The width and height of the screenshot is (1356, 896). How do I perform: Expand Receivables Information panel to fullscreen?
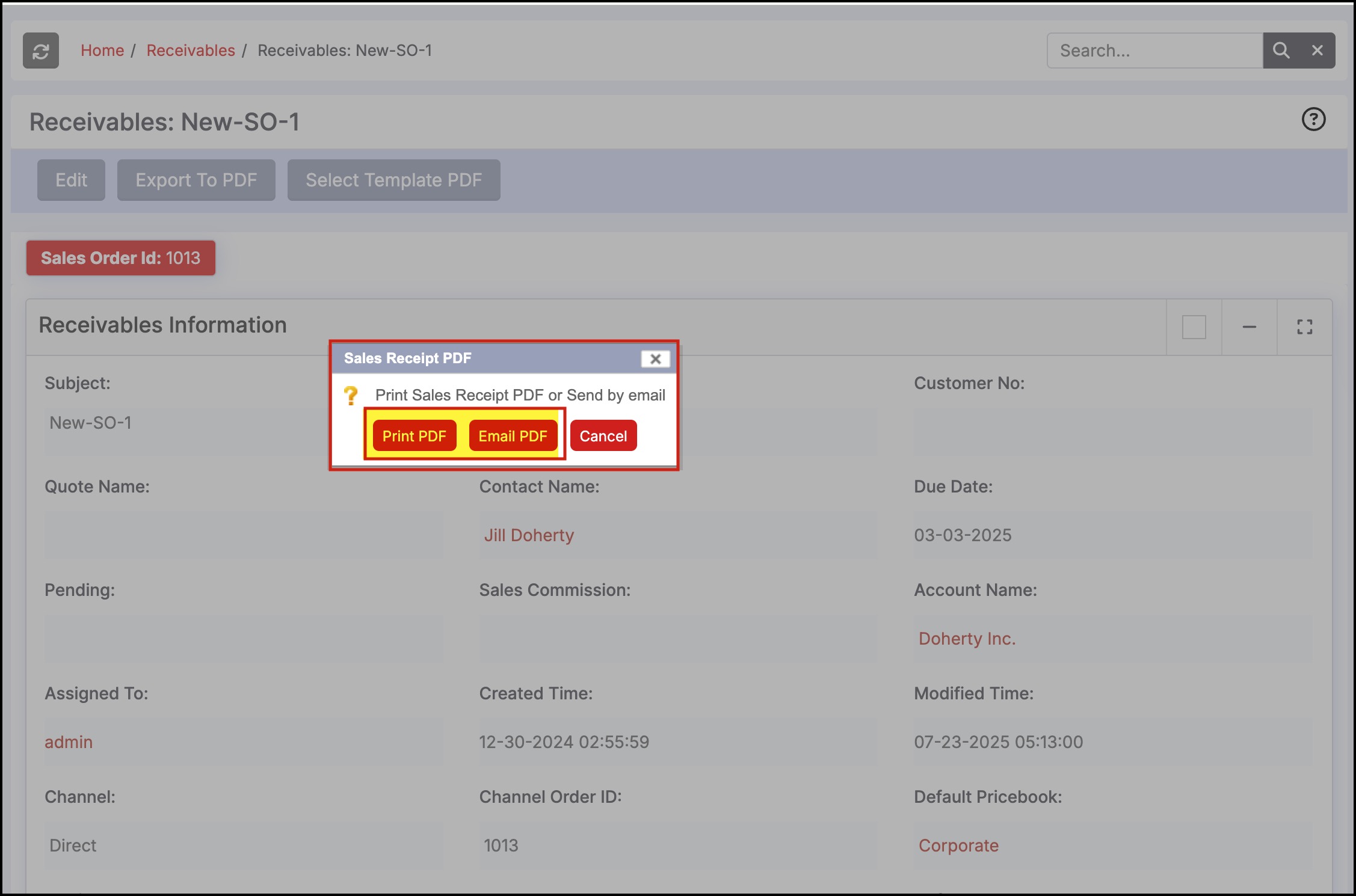click(1304, 327)
